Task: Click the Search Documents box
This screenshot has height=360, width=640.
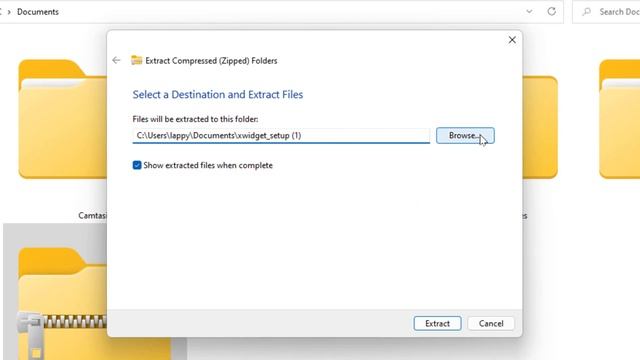Action: pyautogui.click(x=607, y=12)
